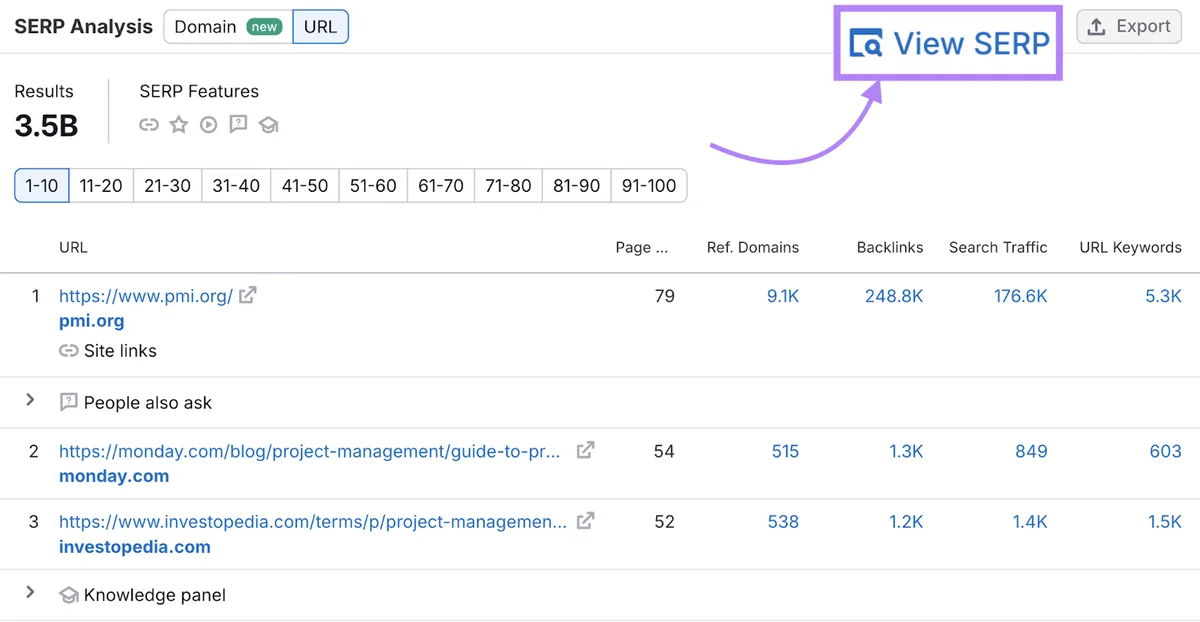
Task: View pmi.org 5.3K URL keywords
Action: [1164, 296]
